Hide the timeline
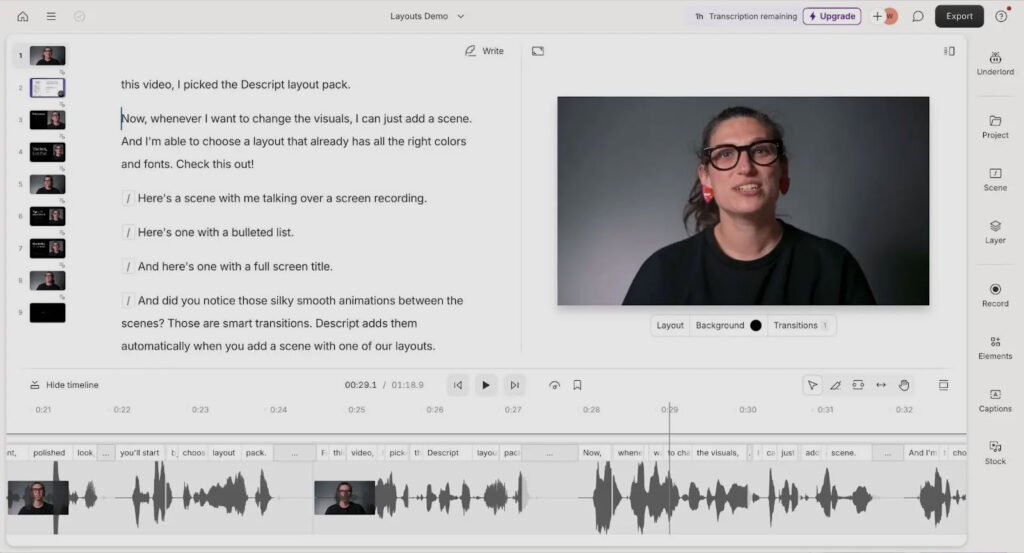The height and width of the screenshot is (553, 1024). (x=64, y=385)
